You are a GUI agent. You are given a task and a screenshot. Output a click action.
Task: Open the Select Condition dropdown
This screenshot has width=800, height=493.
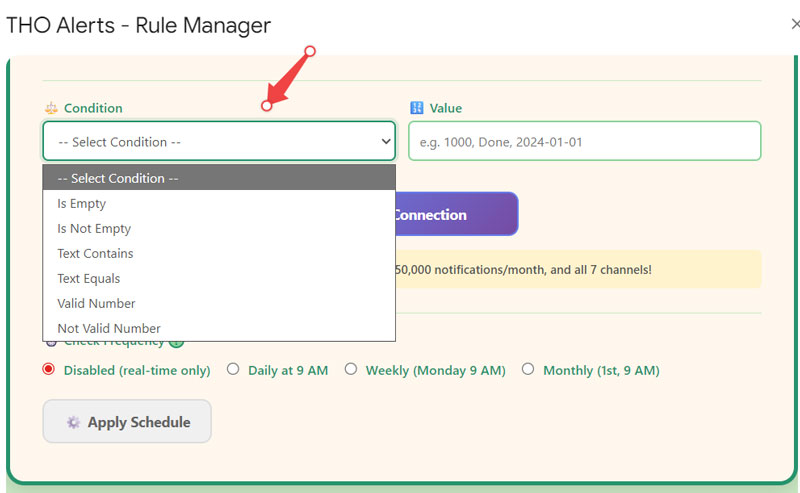pyautogui.click(x=219, y=141)
